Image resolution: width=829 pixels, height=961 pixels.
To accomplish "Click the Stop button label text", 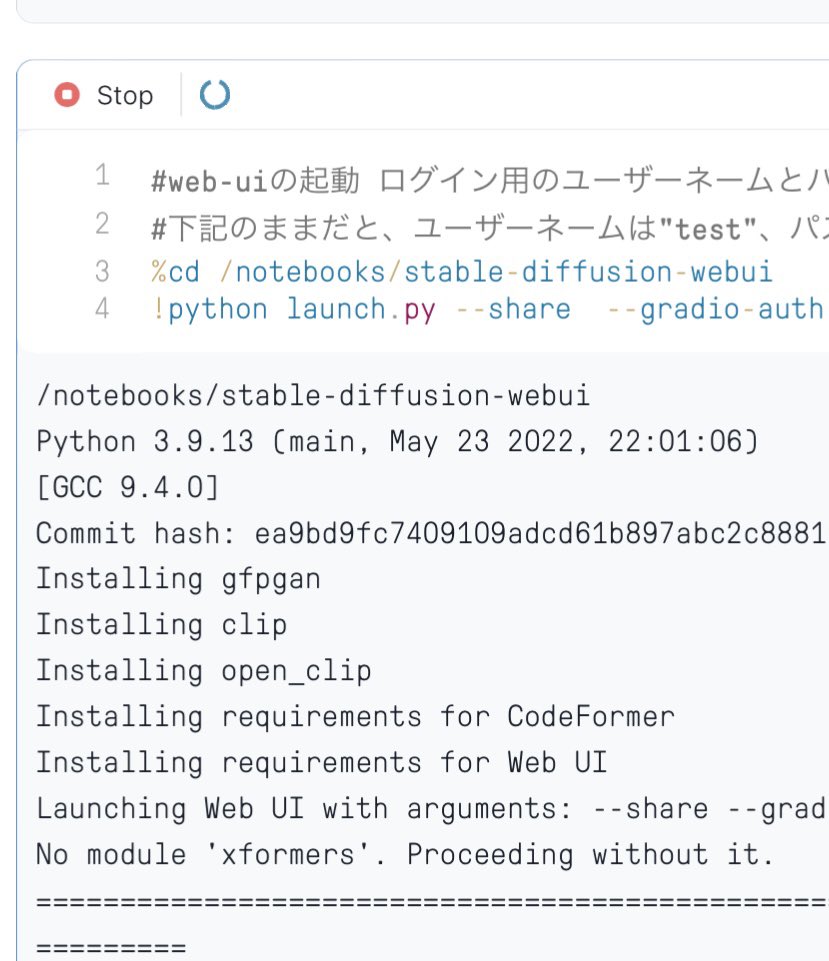I will (125, 95).
